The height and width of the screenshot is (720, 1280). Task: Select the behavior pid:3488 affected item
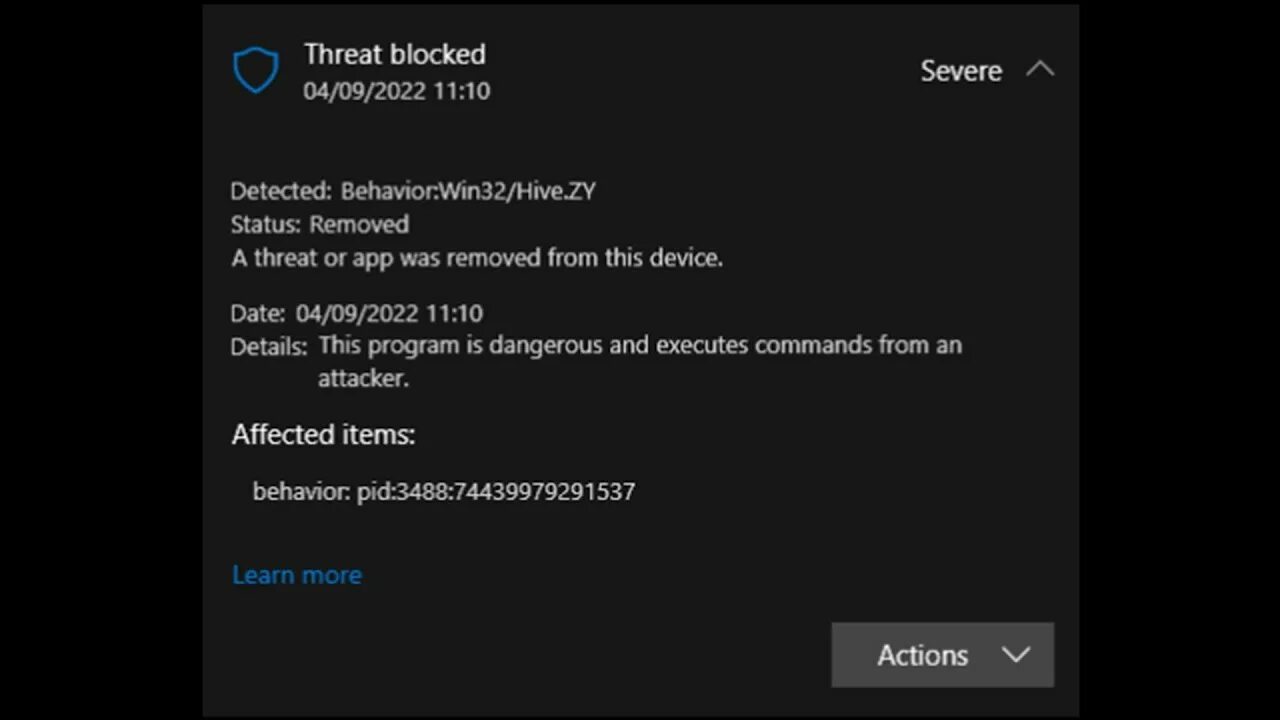[x=443, y=492]
